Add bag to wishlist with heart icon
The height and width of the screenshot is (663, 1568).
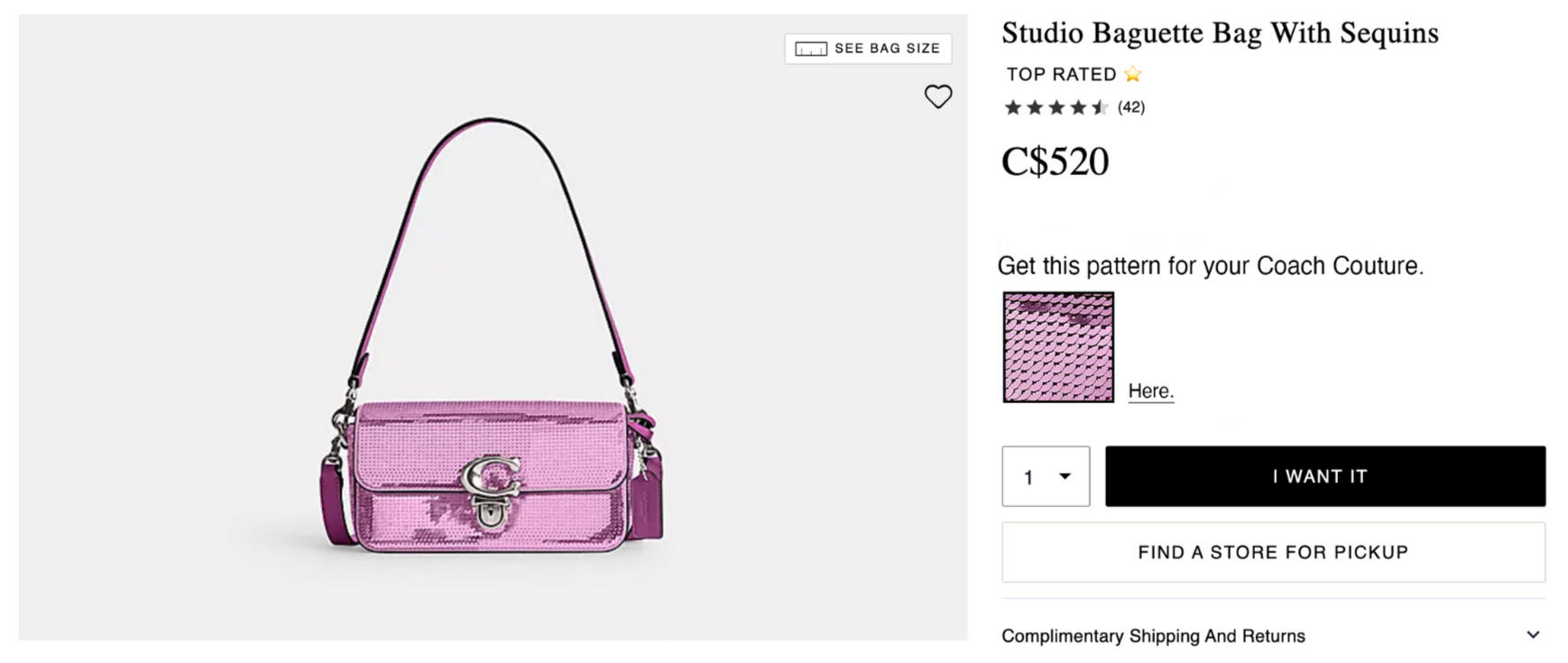tap(938, 97)
